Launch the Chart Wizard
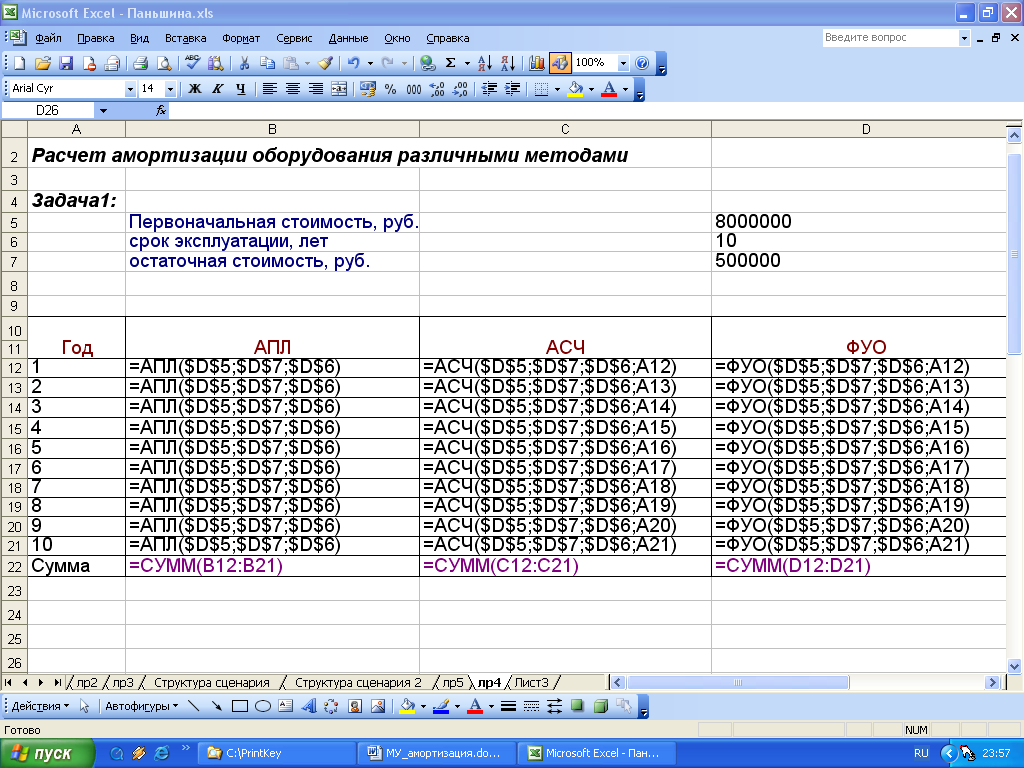 (537, 63)
